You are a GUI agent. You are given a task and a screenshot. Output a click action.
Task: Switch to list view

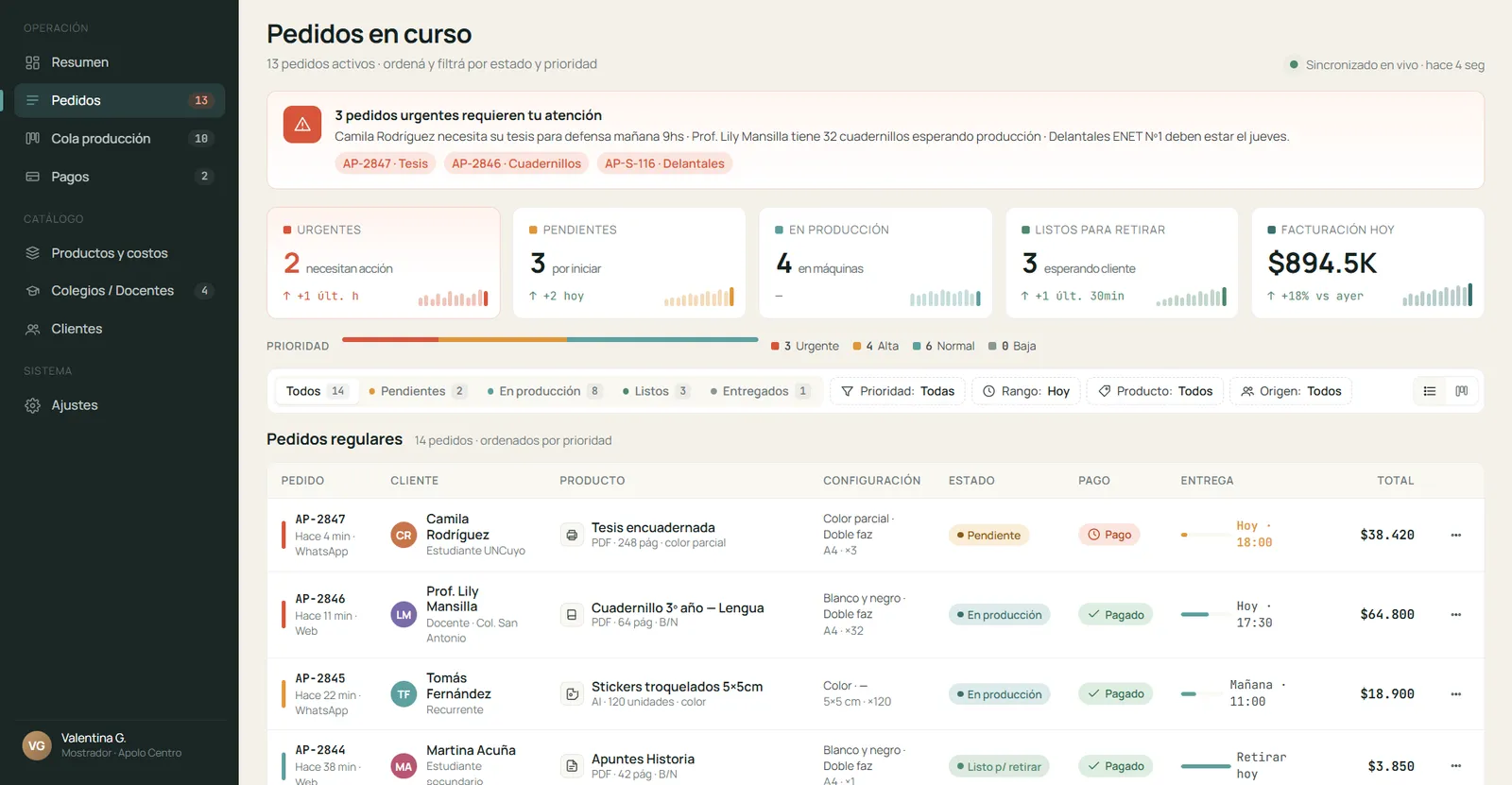point(1430,391)
